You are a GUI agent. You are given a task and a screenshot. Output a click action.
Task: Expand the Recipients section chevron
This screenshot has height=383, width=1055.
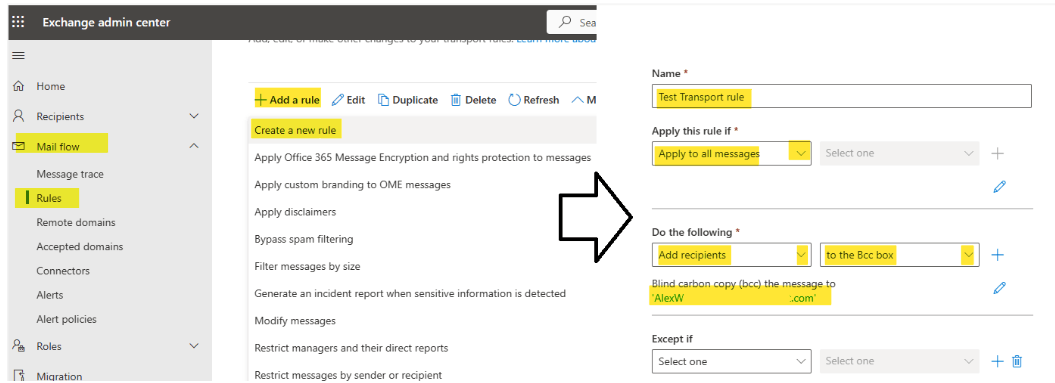click(x=194, y=116)
